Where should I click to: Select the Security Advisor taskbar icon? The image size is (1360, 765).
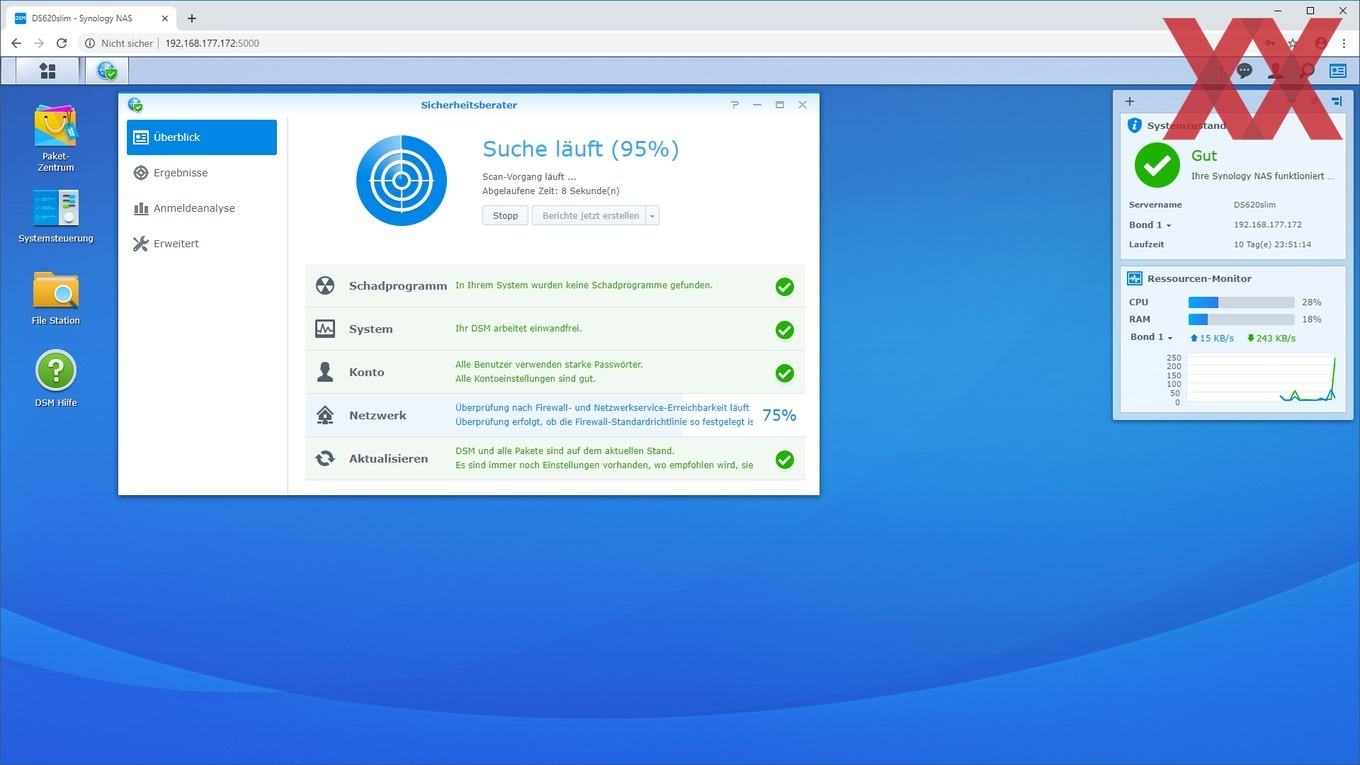107,71
